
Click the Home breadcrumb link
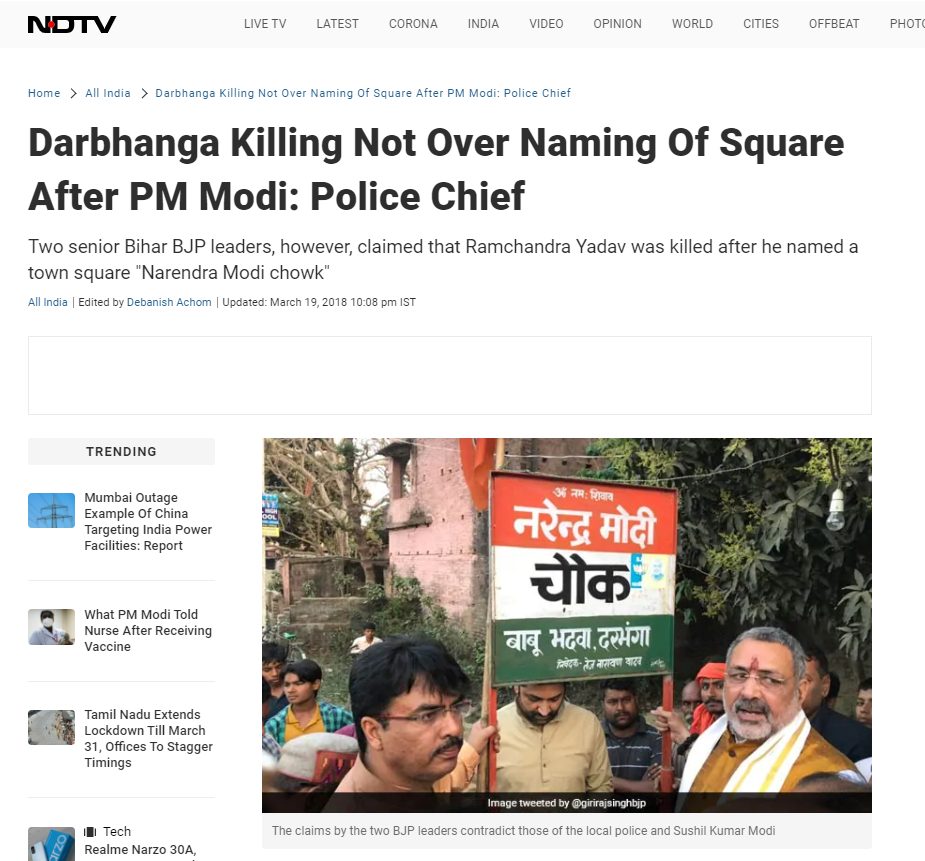tap(44, 93)
